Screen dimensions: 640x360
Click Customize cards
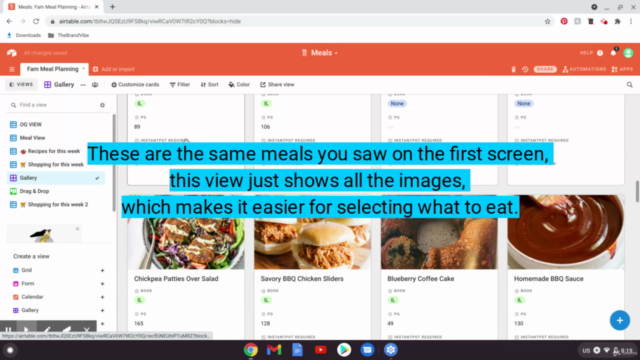pyautogui.click(x=135, y=84)
